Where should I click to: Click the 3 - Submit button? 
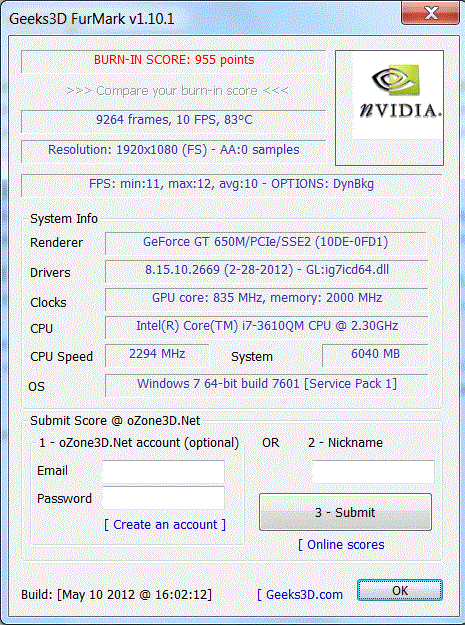click(345, 512)
